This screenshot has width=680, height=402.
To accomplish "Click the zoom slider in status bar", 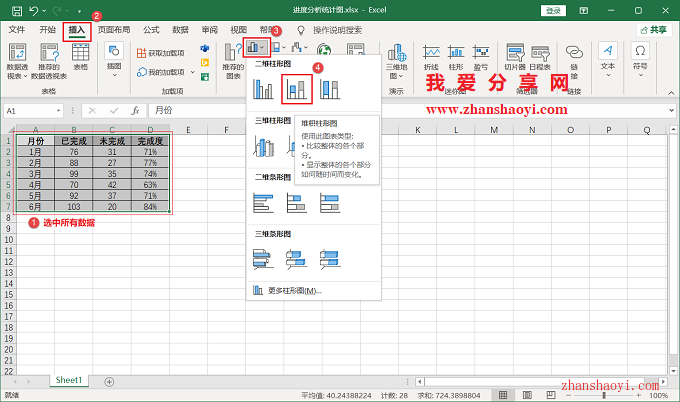I will coord(604,395).
